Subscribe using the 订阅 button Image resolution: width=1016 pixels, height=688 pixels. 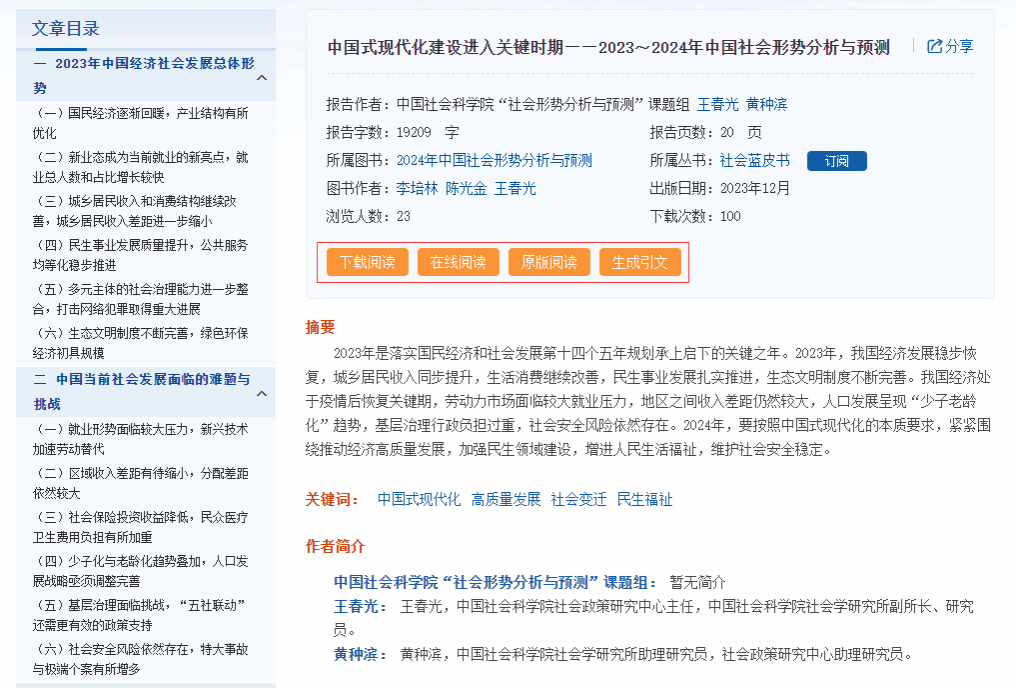836,161
